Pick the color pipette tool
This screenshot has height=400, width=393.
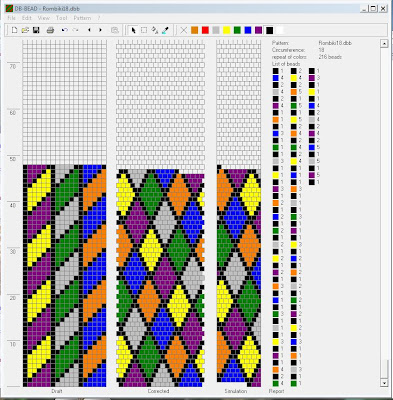pos(165,30)
